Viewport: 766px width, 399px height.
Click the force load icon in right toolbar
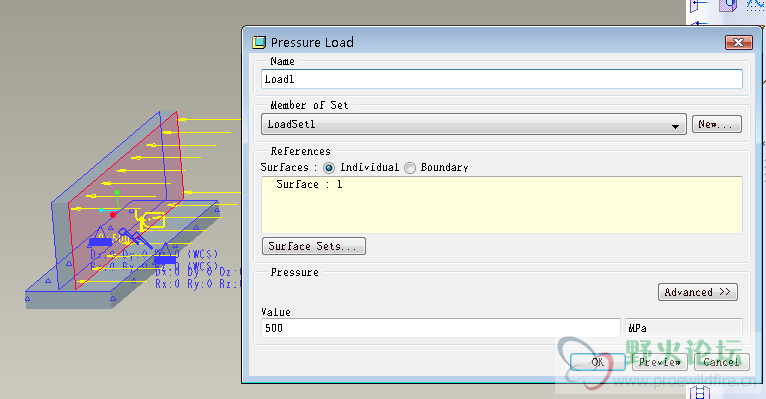(699, 6)
